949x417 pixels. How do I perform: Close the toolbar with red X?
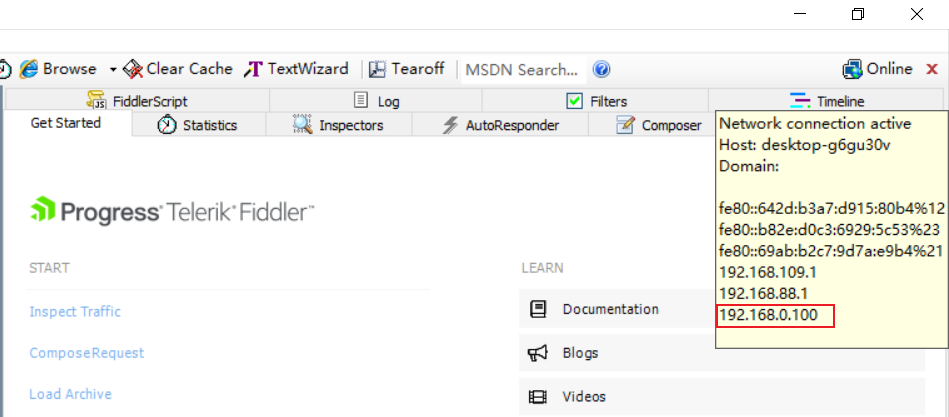tap(932, 69)
